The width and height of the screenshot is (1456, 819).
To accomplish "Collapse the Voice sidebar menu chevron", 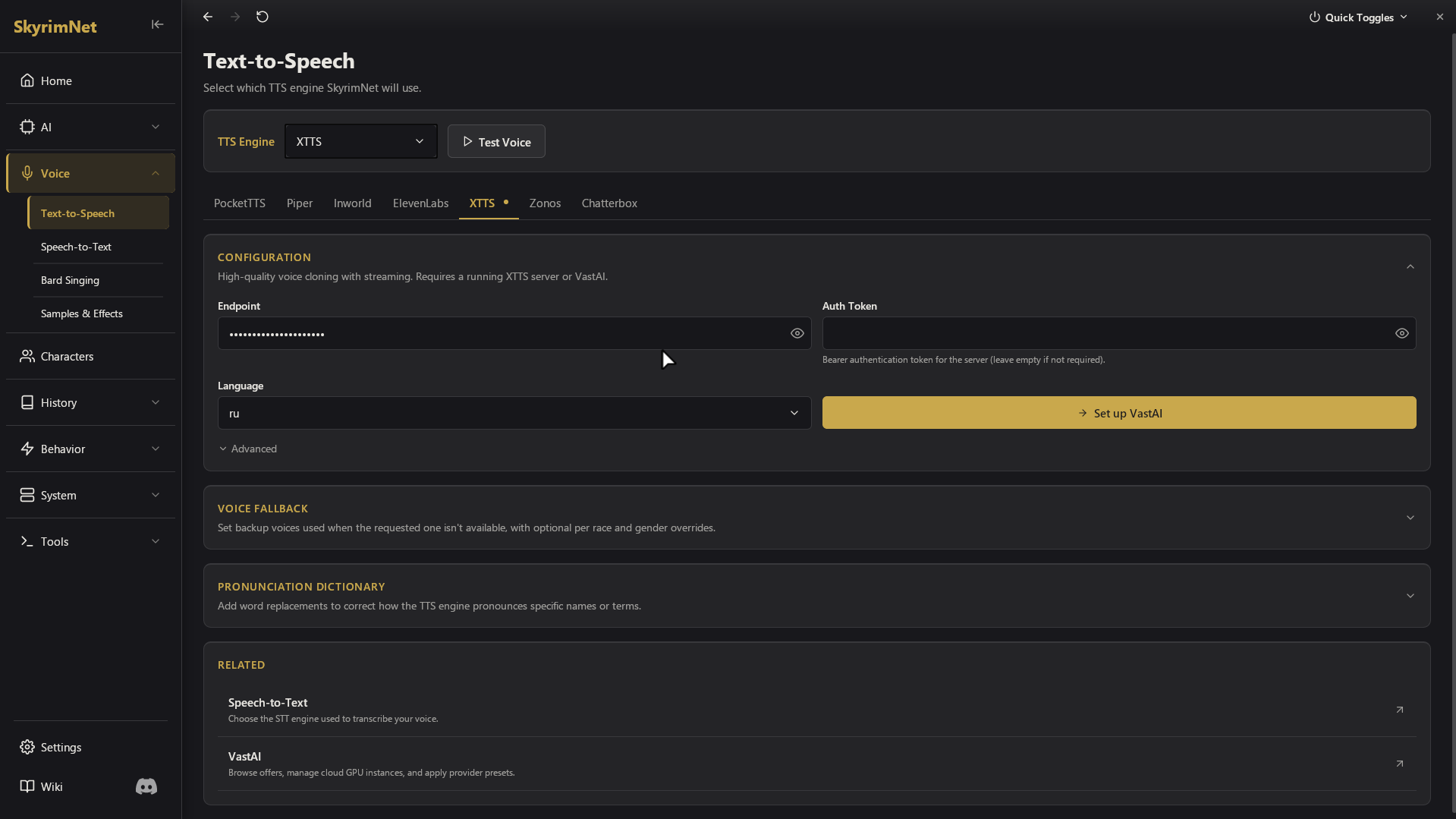I will (x=156, y=173).
